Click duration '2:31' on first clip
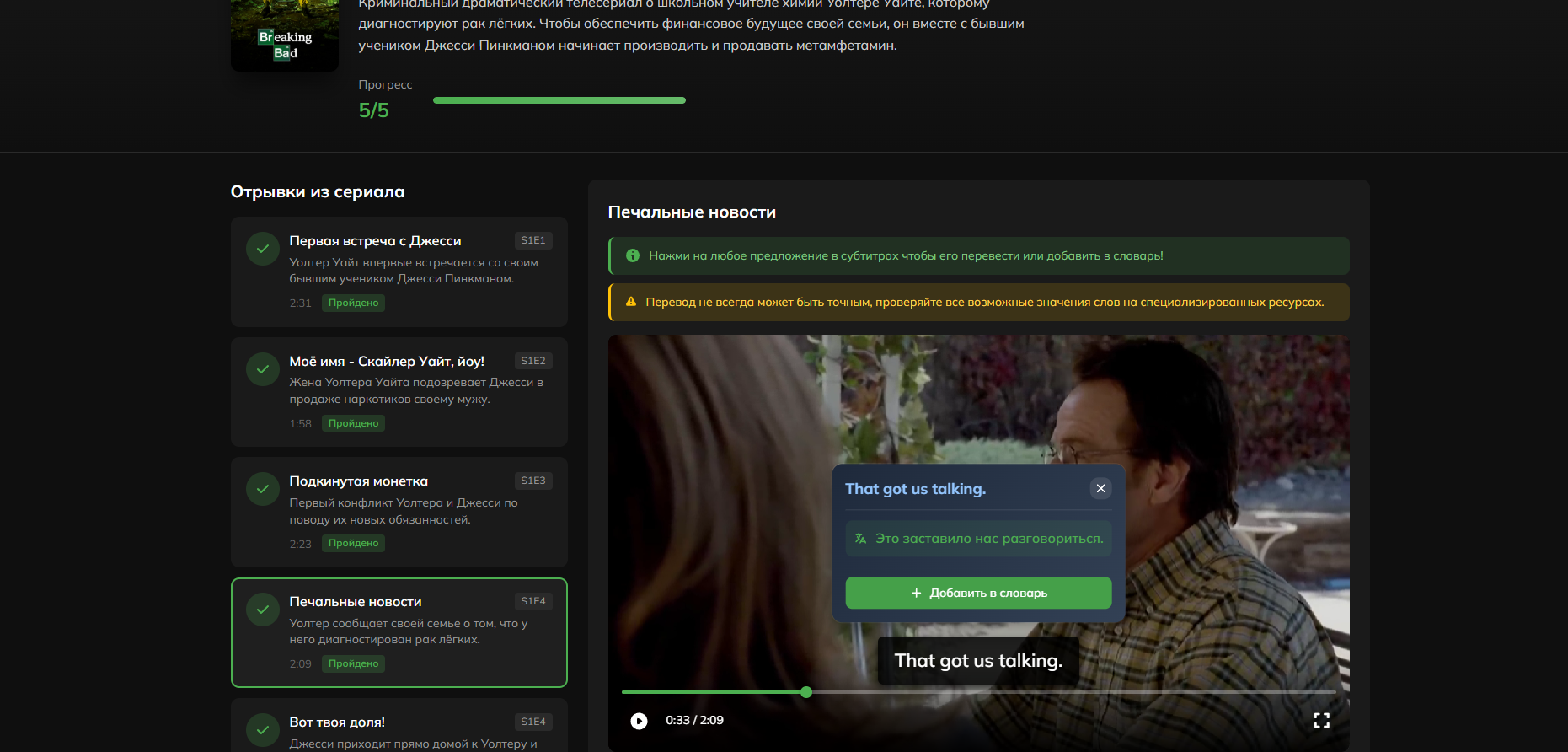The height and width of the screenshot is (752, 1568). coord(301,303)
